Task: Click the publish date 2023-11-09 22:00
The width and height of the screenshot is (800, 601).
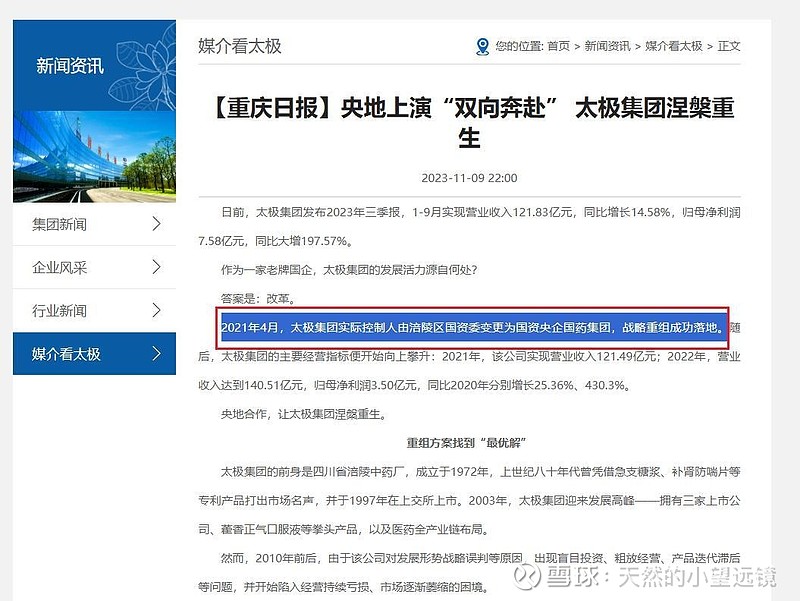Action: [x=469, y=178]
